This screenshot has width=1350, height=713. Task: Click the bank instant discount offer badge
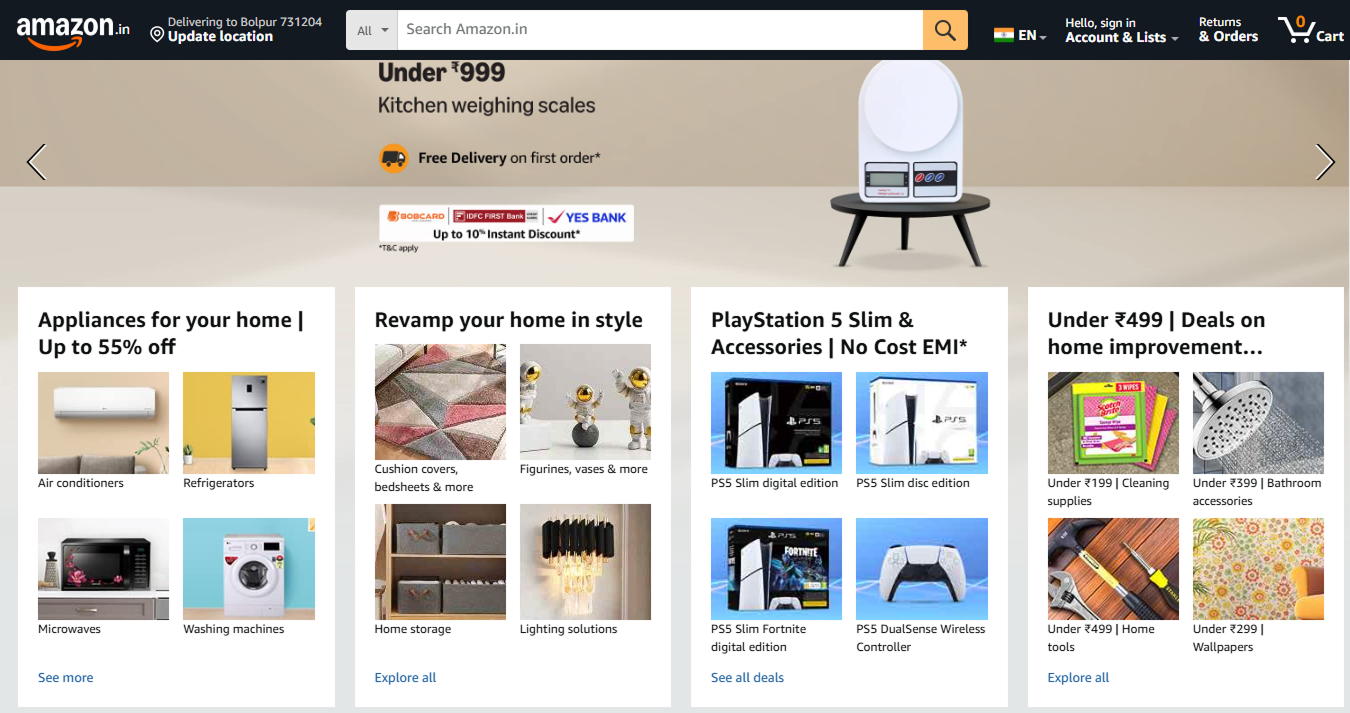506,224
